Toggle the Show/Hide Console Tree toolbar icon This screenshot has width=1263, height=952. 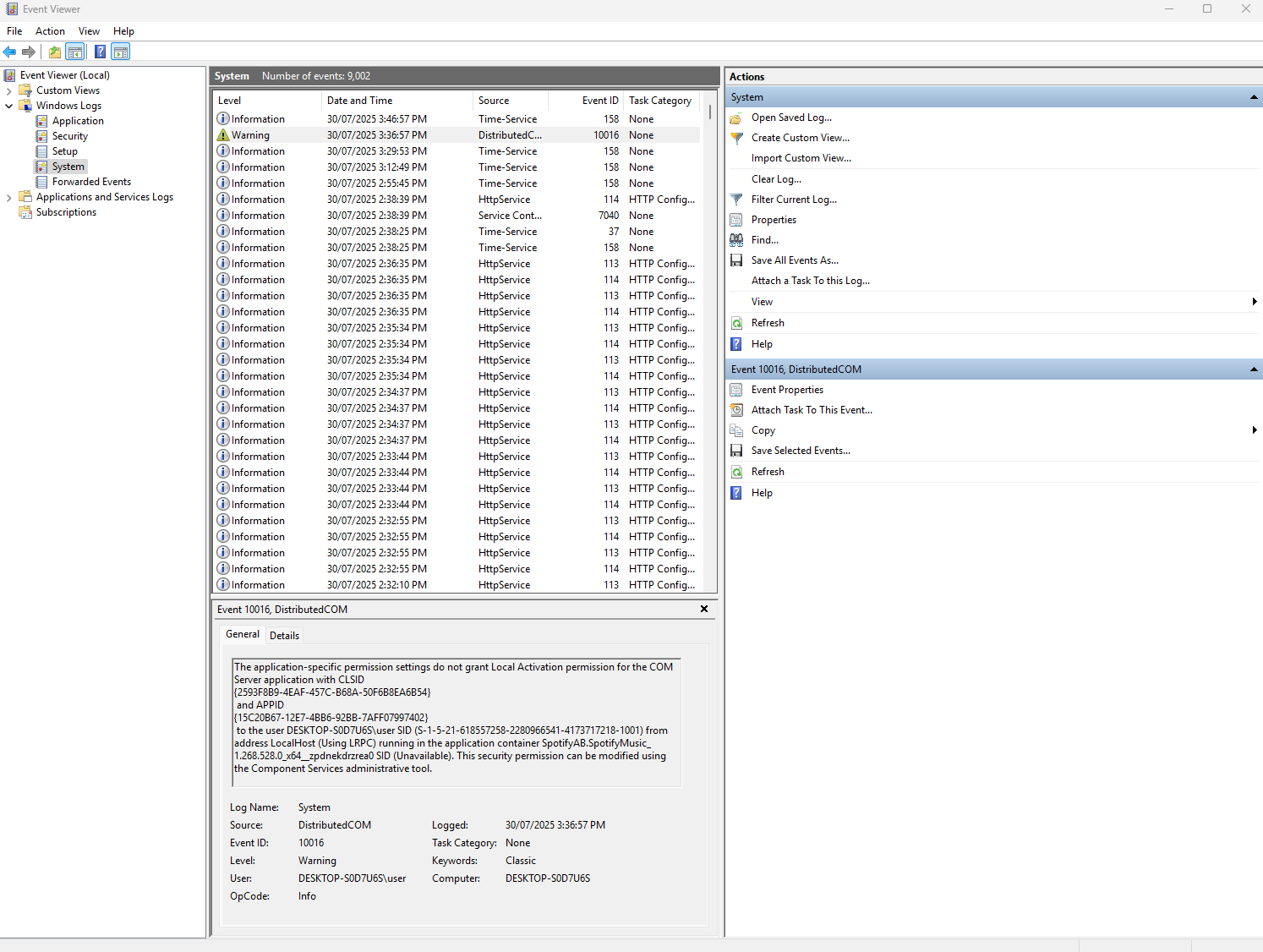75,52
